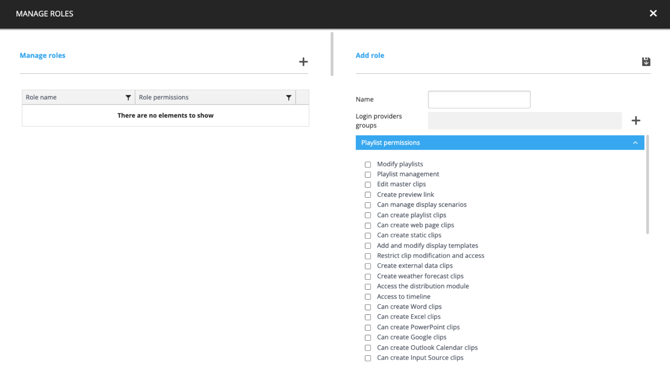
Task: Enable Access to timeline checkbox
Action: [367, 297]
